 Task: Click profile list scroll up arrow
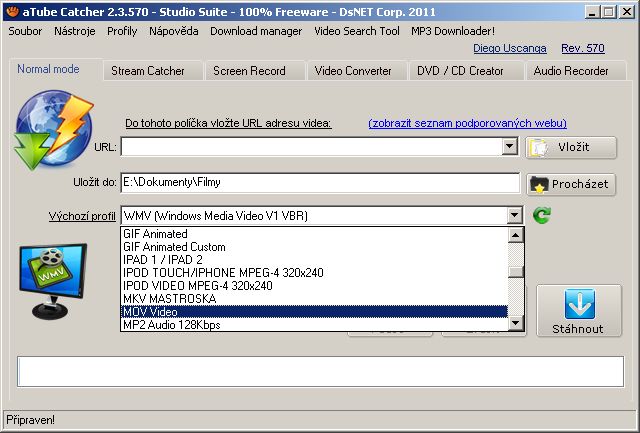click(x=516, y=235)
